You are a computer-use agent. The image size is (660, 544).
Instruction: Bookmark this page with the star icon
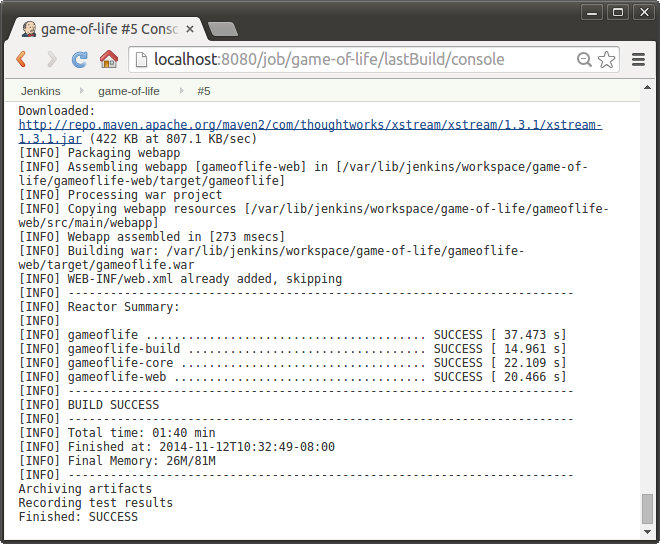pos(606,59)
